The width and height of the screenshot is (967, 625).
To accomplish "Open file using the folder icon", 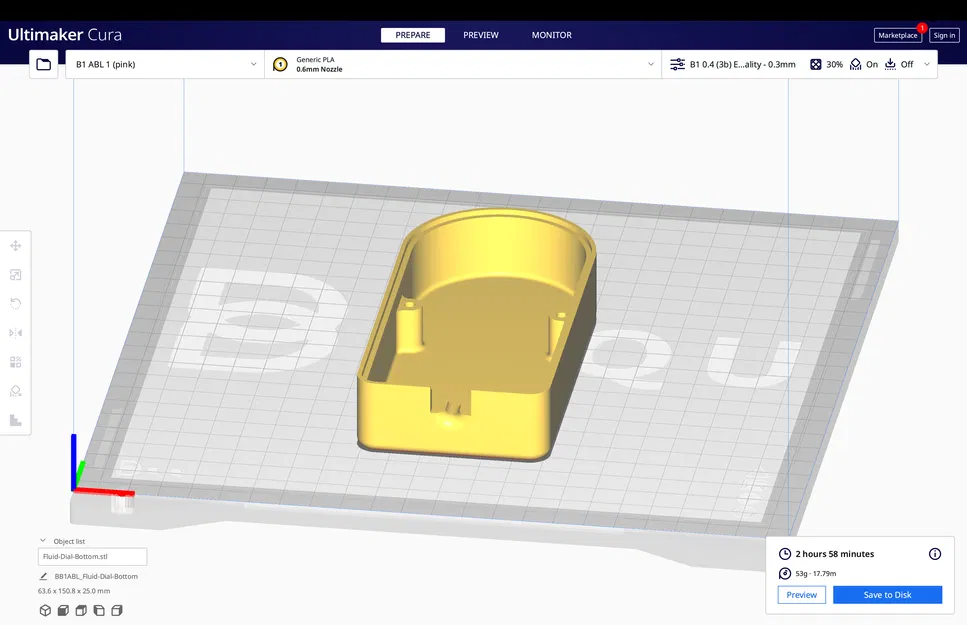I will [44, 64].
